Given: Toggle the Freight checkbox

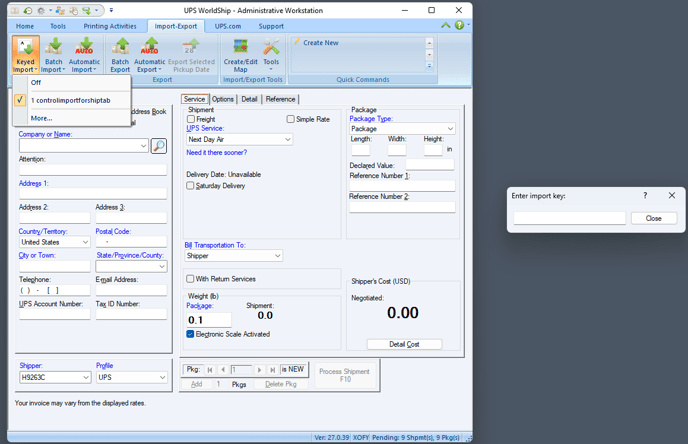Looking at the screenshot, I should point(191,119).
